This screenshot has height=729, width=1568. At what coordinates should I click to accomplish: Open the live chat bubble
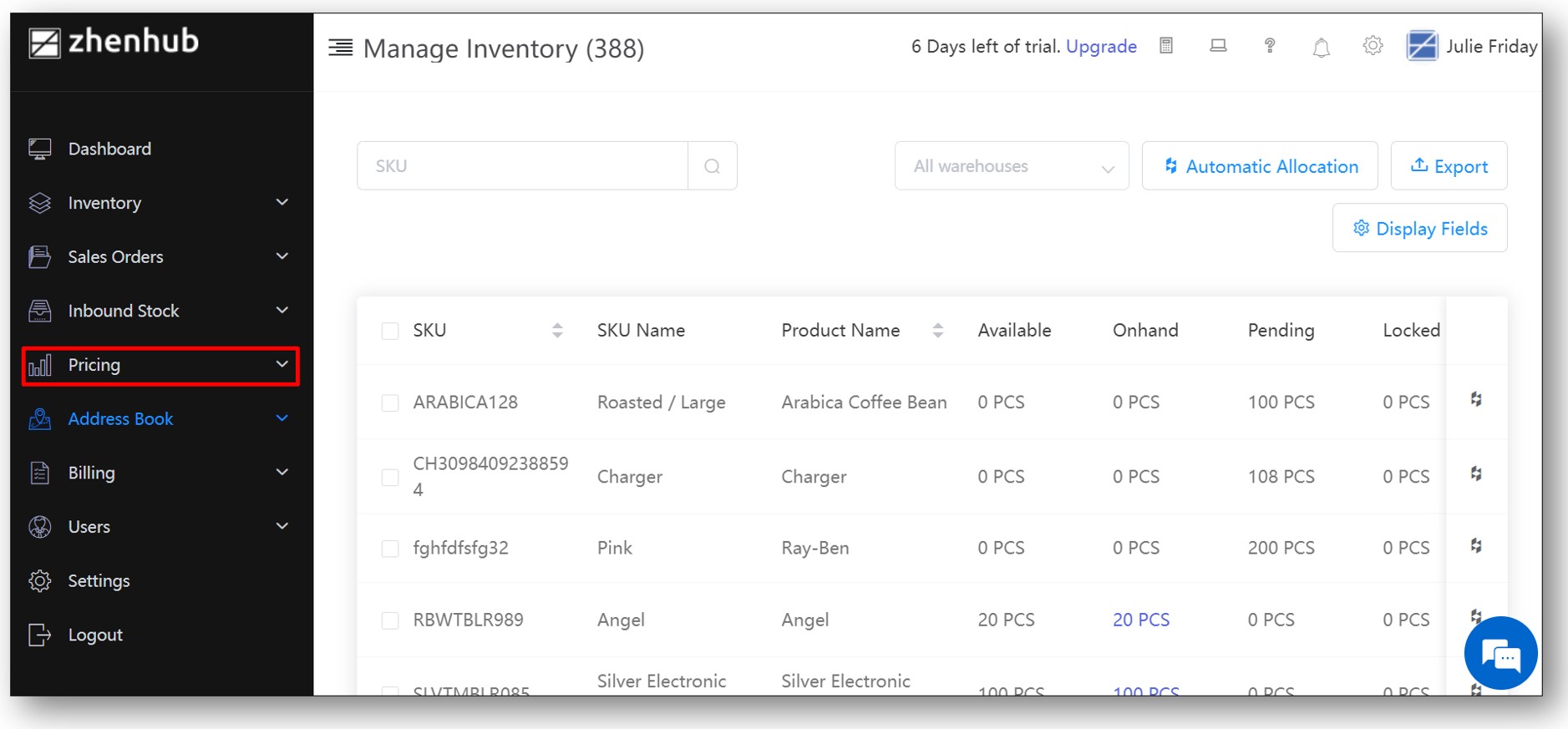pos(1500,654)
